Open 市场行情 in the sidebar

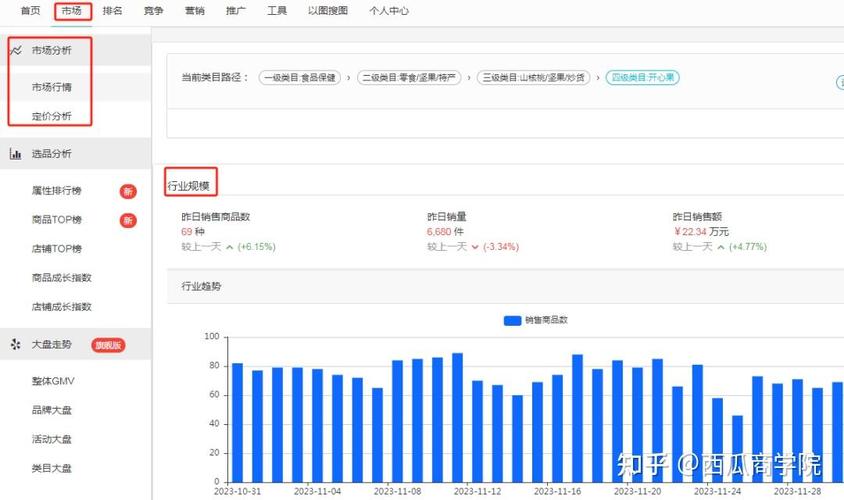coord(52,87)
